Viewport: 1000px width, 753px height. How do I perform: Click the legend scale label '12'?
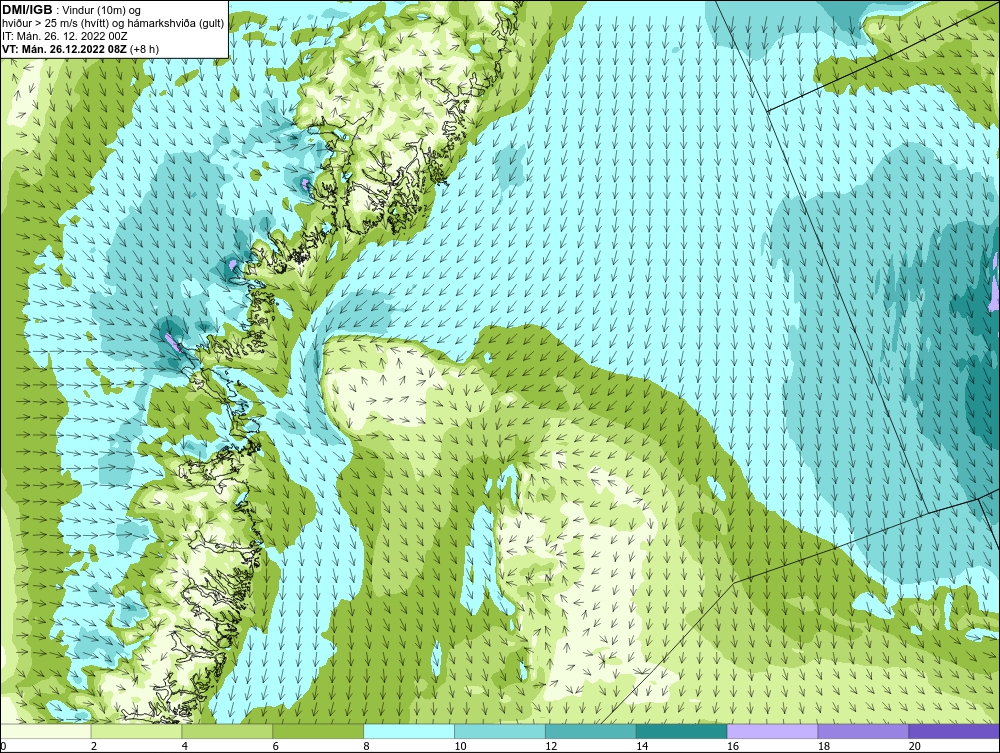[x=551, y=746]
